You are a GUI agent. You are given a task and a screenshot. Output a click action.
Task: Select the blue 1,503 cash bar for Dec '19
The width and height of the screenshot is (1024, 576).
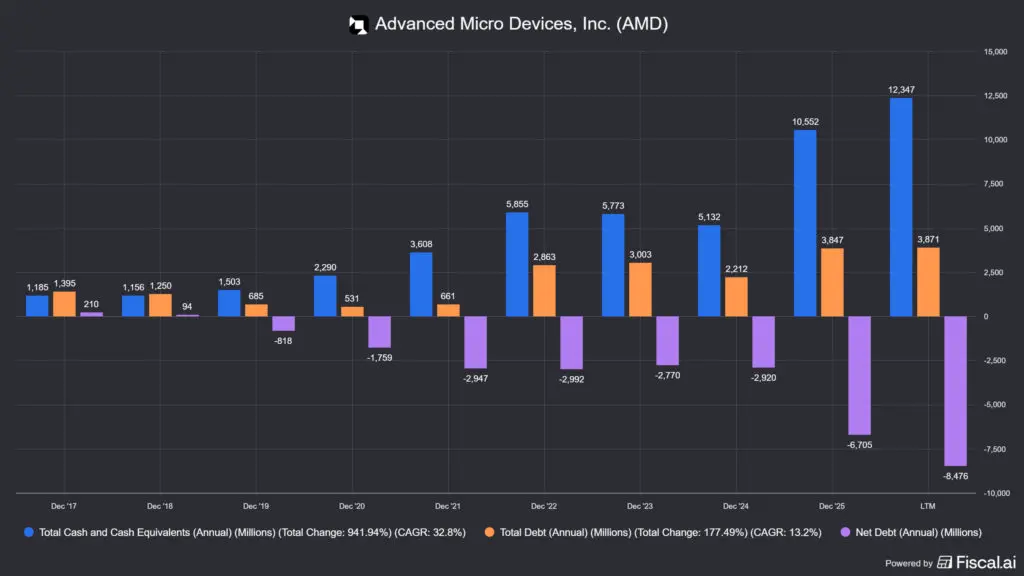229,304
